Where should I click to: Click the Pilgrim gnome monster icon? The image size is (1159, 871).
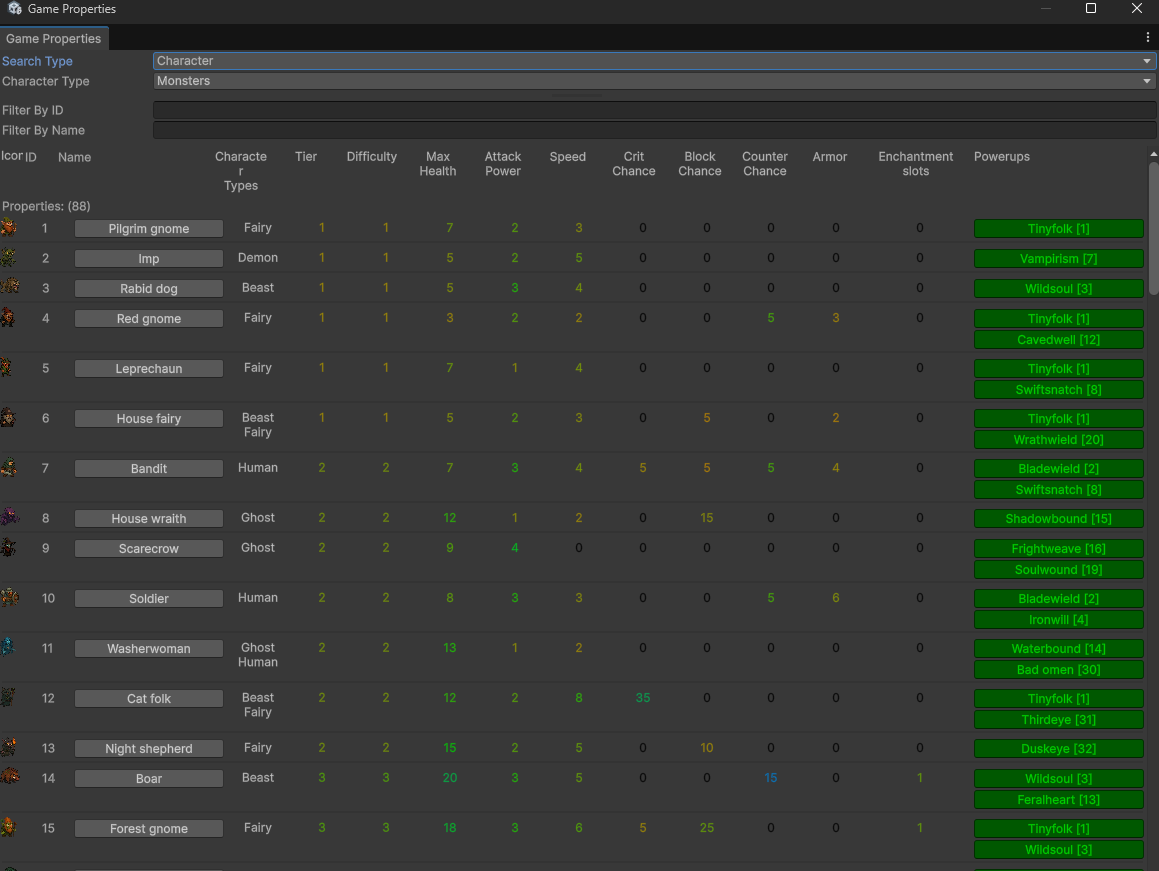pos(9,228)
